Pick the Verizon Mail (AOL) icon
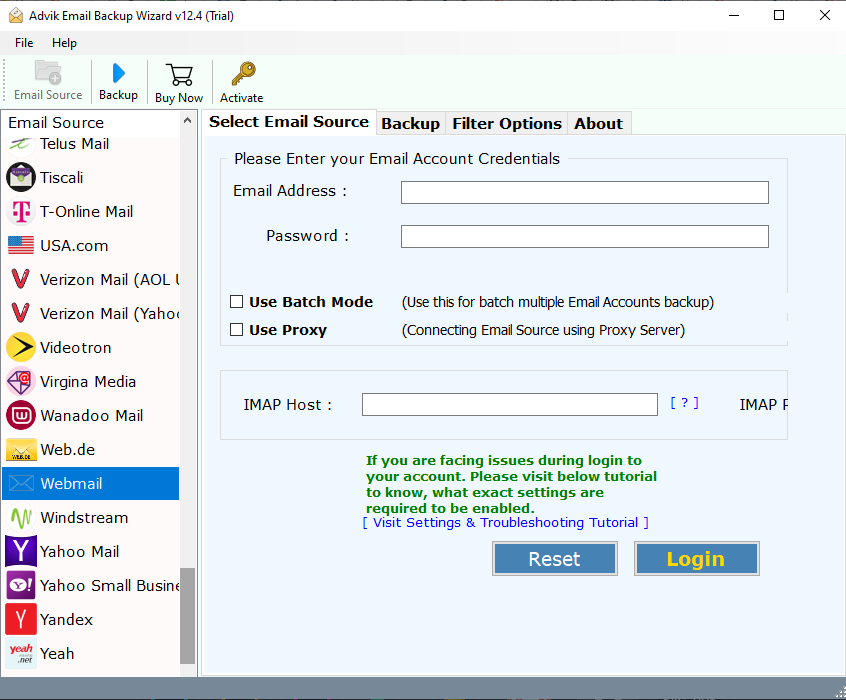 coord(21,279)
